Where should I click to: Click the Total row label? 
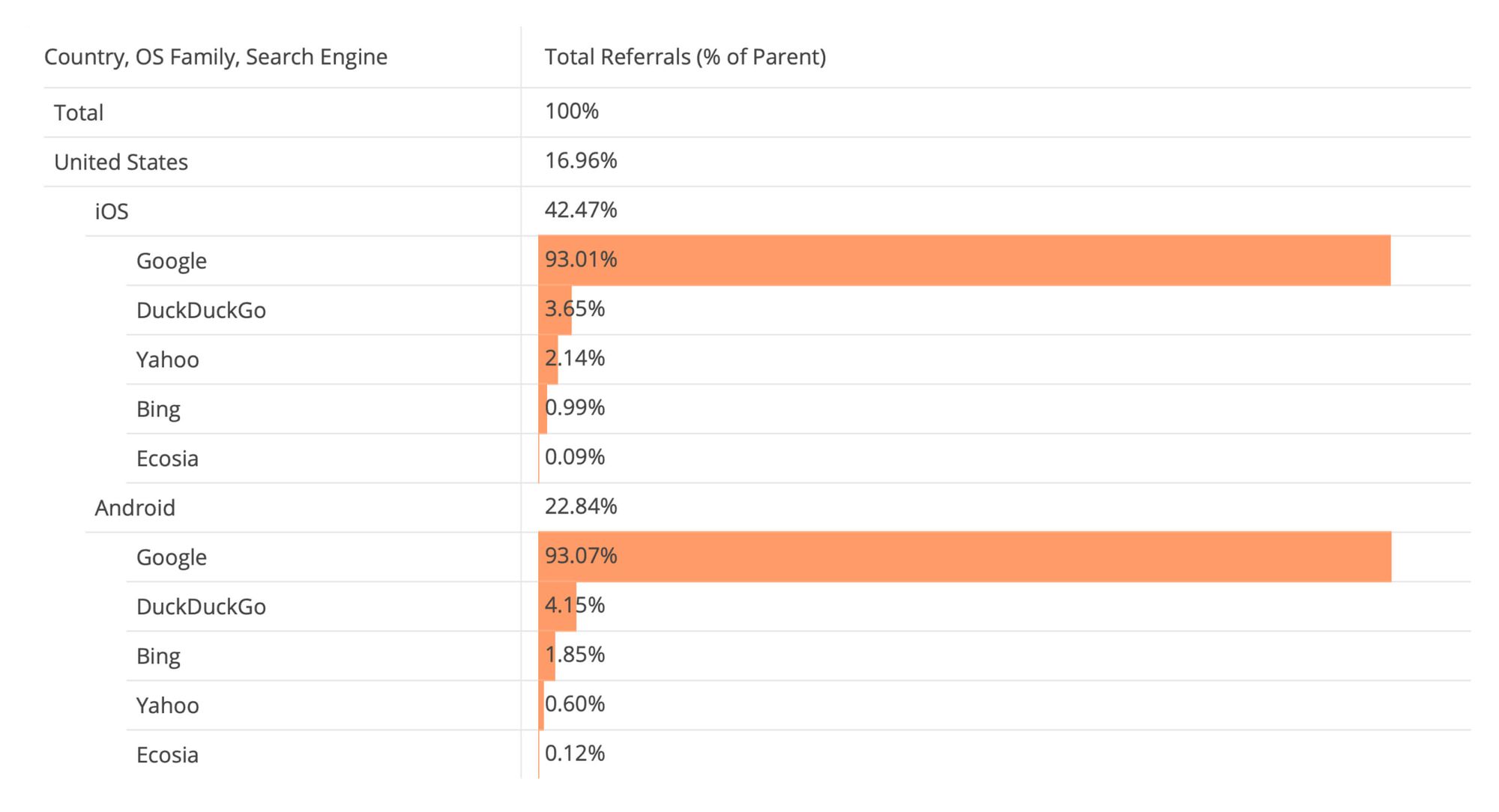click(79, 113)
